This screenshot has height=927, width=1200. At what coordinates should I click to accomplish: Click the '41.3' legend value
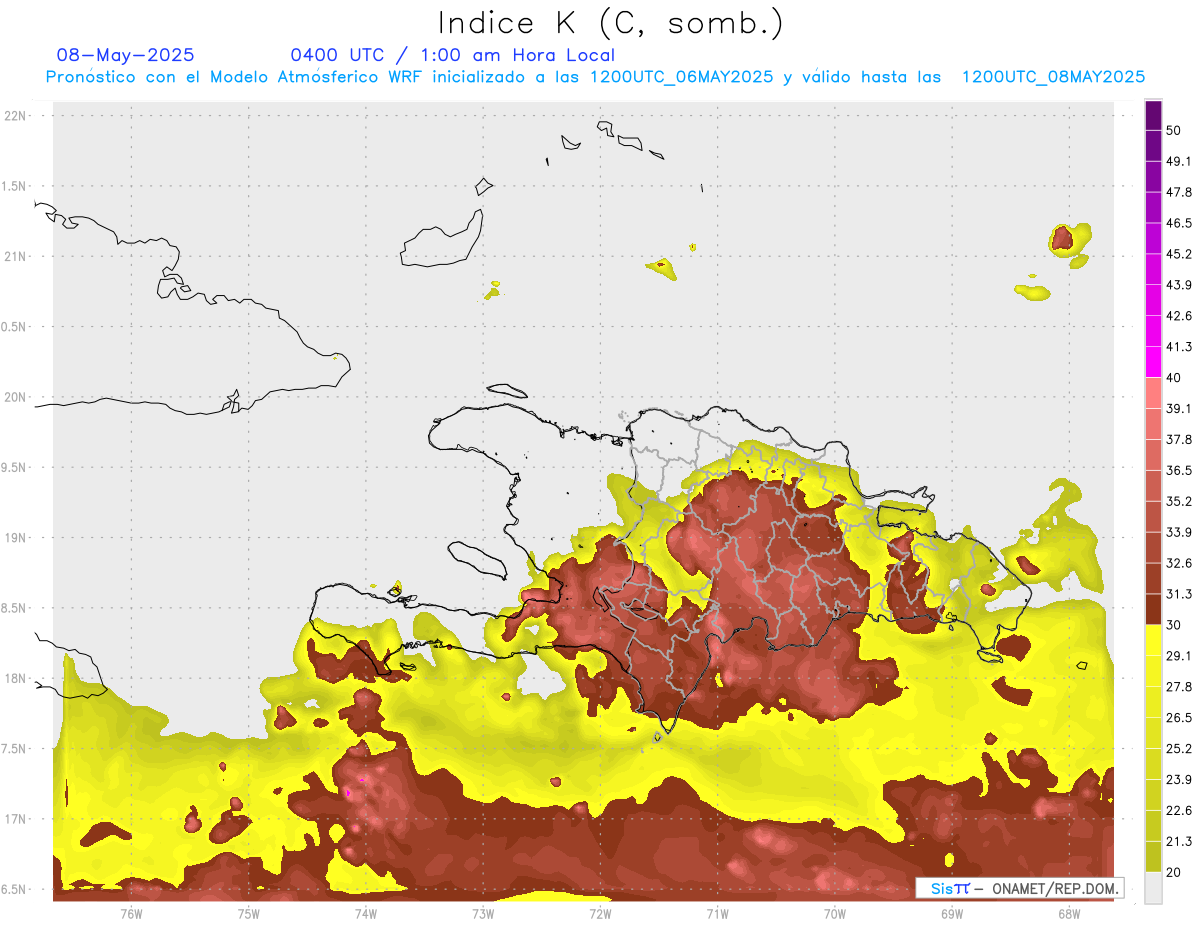(x=1179, y=347)
